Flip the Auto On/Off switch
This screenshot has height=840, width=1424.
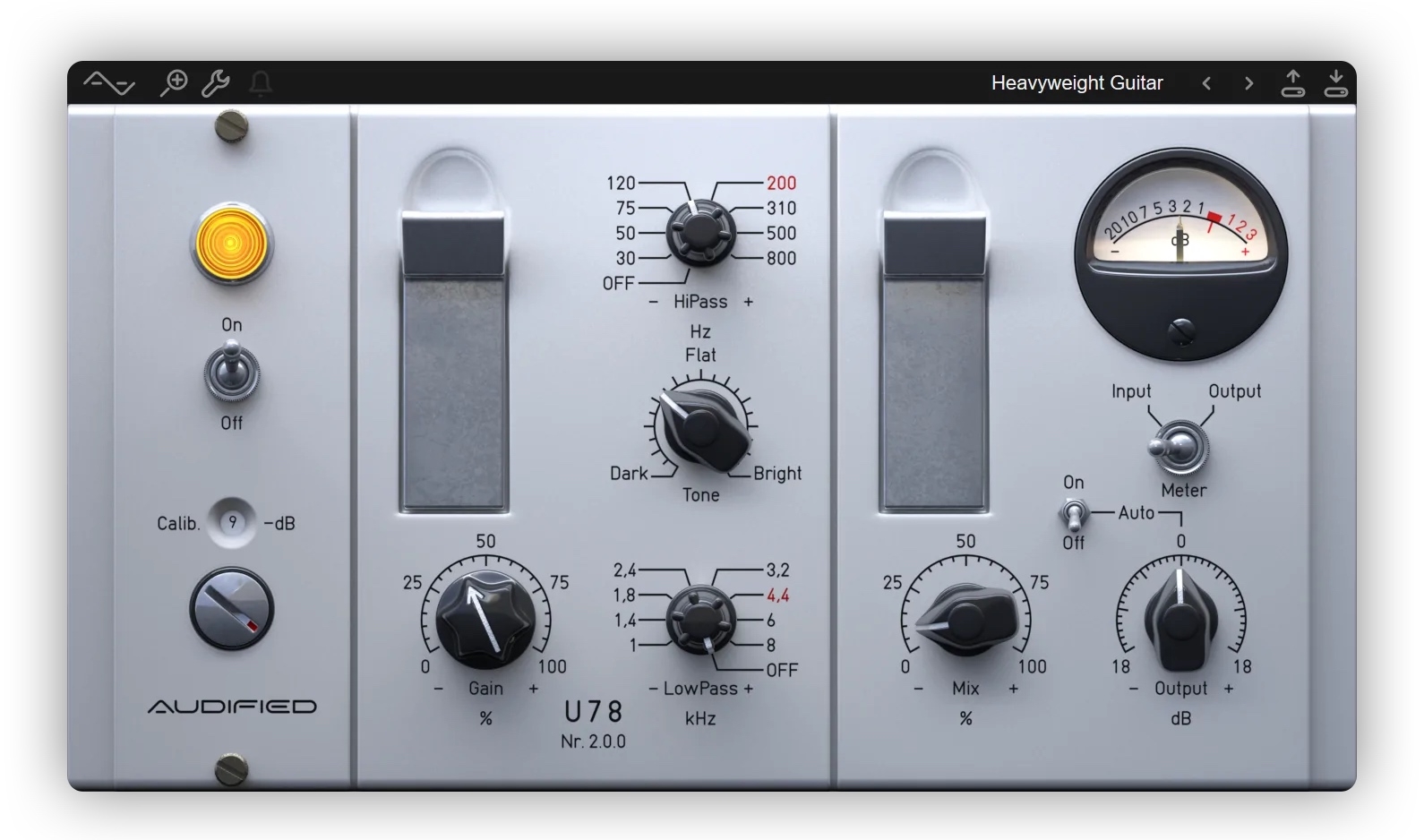point(1073,514)
